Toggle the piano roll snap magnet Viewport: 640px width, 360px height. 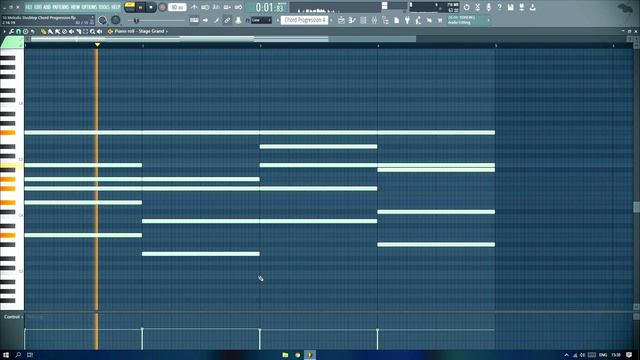click(x=18, y=31)
